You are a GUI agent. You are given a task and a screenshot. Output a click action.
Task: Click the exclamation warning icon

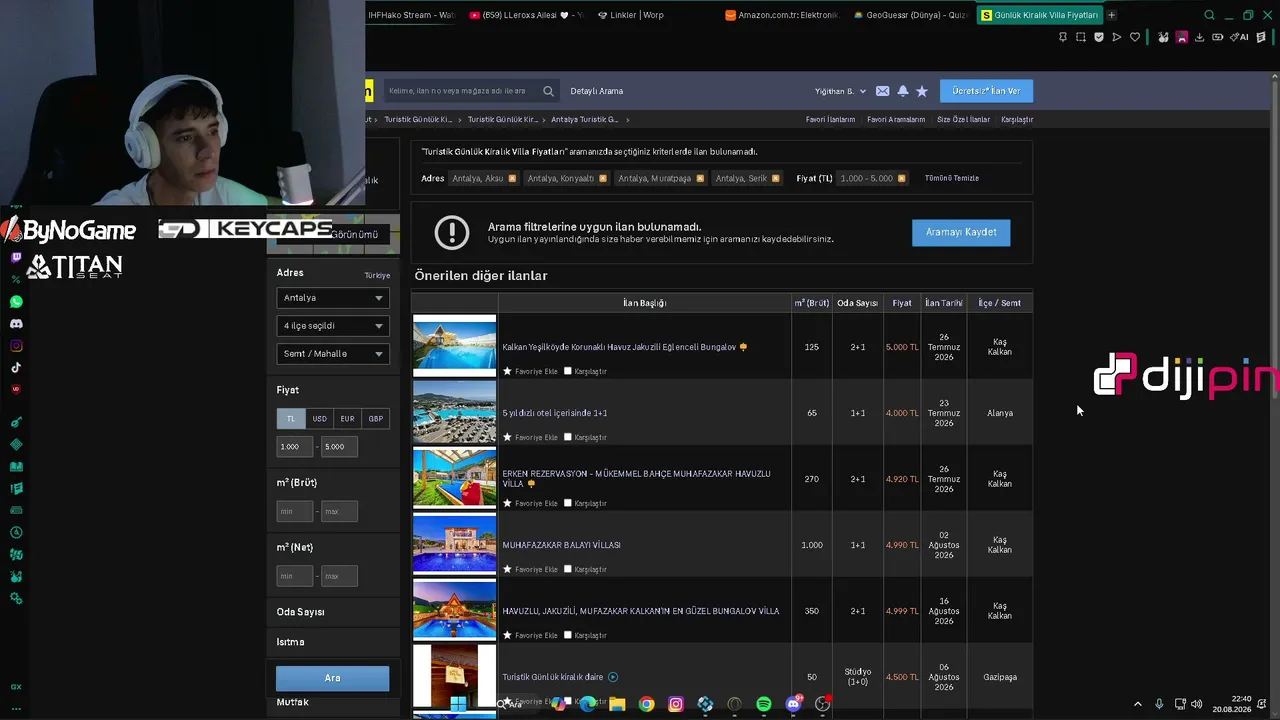click(x=452, y=232)
